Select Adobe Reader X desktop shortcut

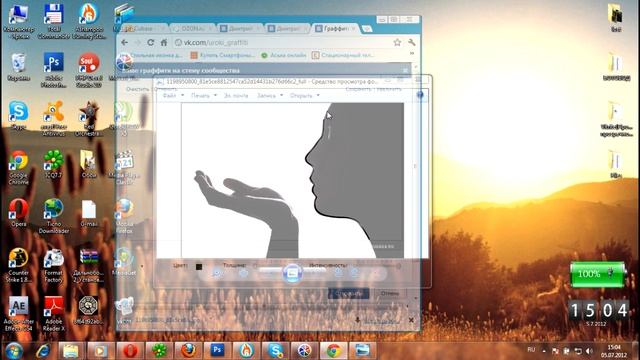point(53,313)
